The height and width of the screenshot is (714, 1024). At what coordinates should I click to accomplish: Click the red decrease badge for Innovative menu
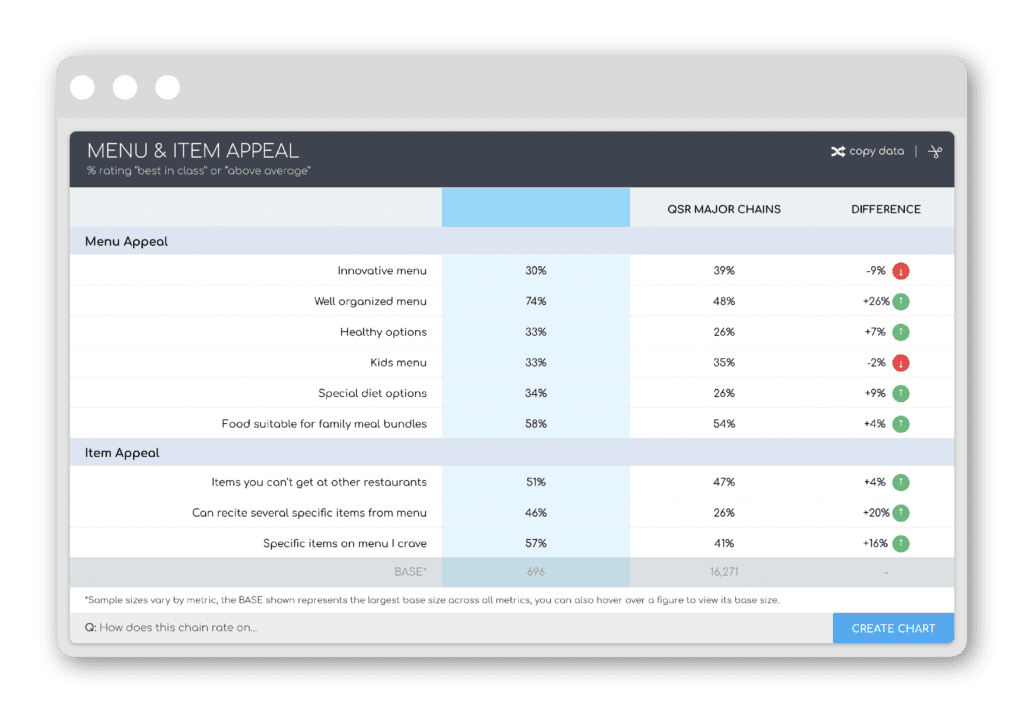point(900,270)
